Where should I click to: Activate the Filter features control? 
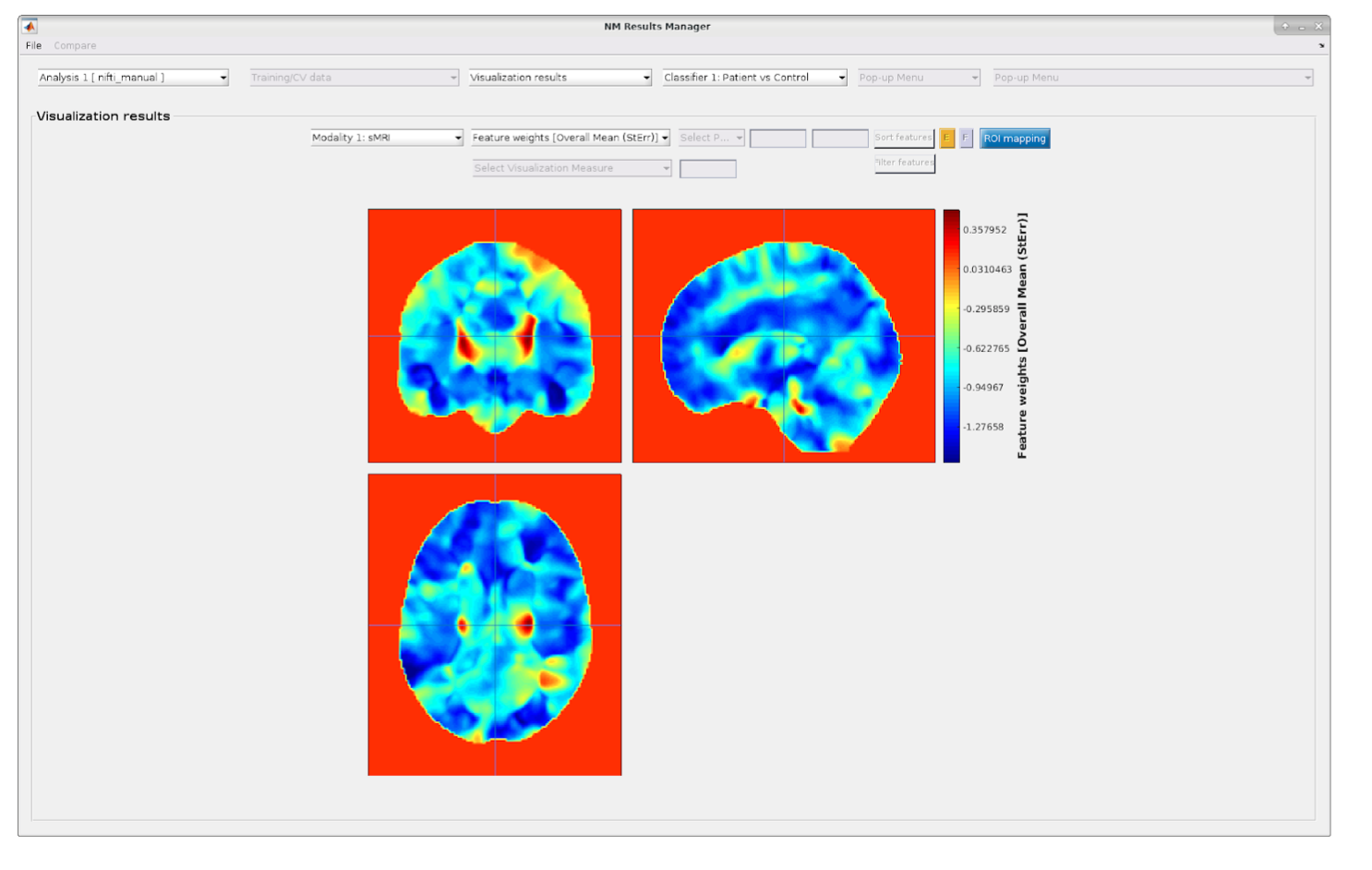point(904,163)
